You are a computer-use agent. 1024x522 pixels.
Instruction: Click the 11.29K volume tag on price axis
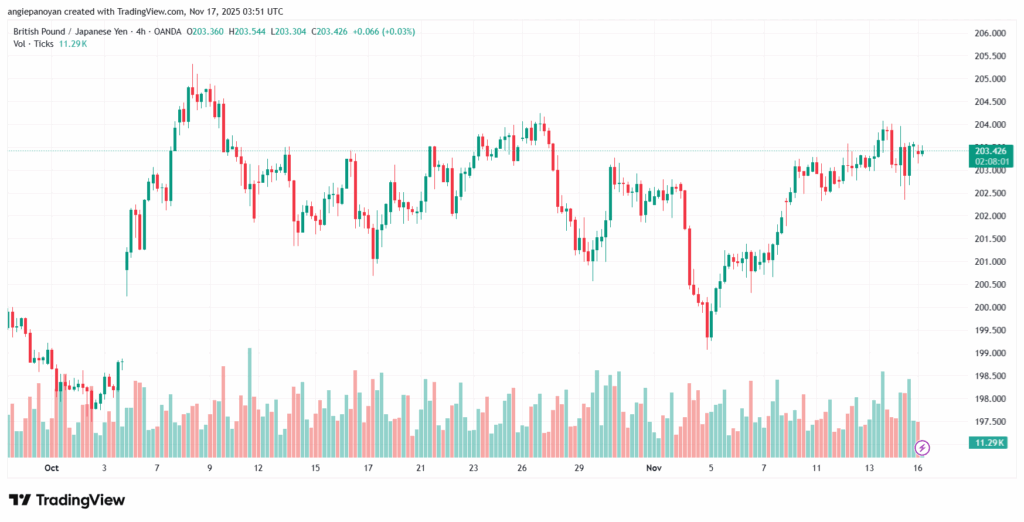pyautogui.click(x=988, y=442)
